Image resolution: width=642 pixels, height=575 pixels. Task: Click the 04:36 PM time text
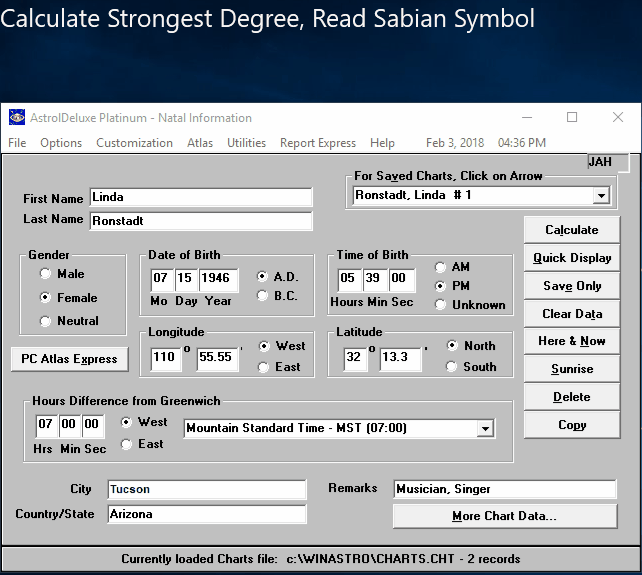point(522,143)
